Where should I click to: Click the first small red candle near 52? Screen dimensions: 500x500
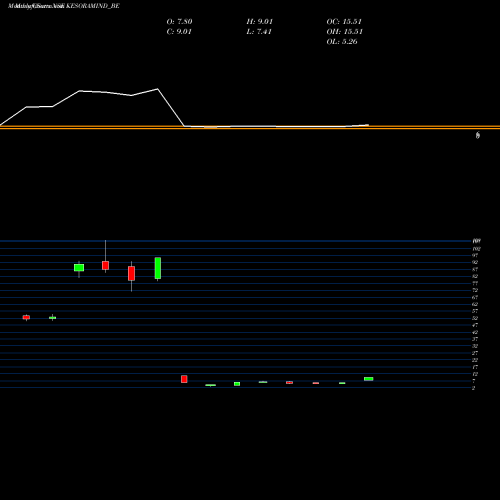tap(26, 317)
